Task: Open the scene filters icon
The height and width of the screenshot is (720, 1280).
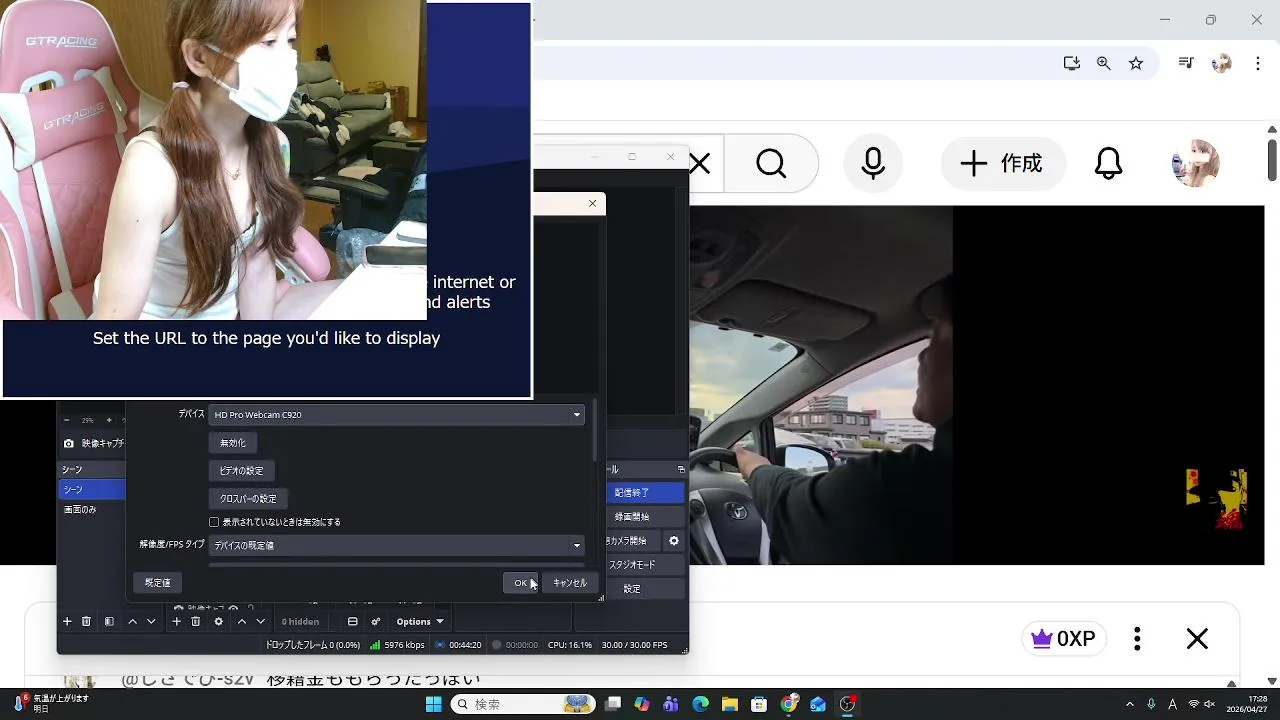Action: coord(109,621)
